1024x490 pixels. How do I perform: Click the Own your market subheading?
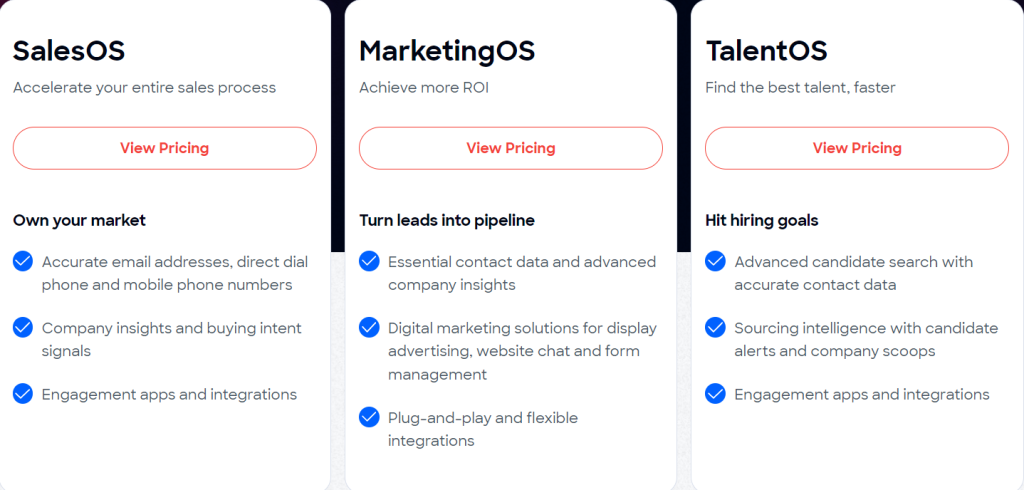pos(79,221)
